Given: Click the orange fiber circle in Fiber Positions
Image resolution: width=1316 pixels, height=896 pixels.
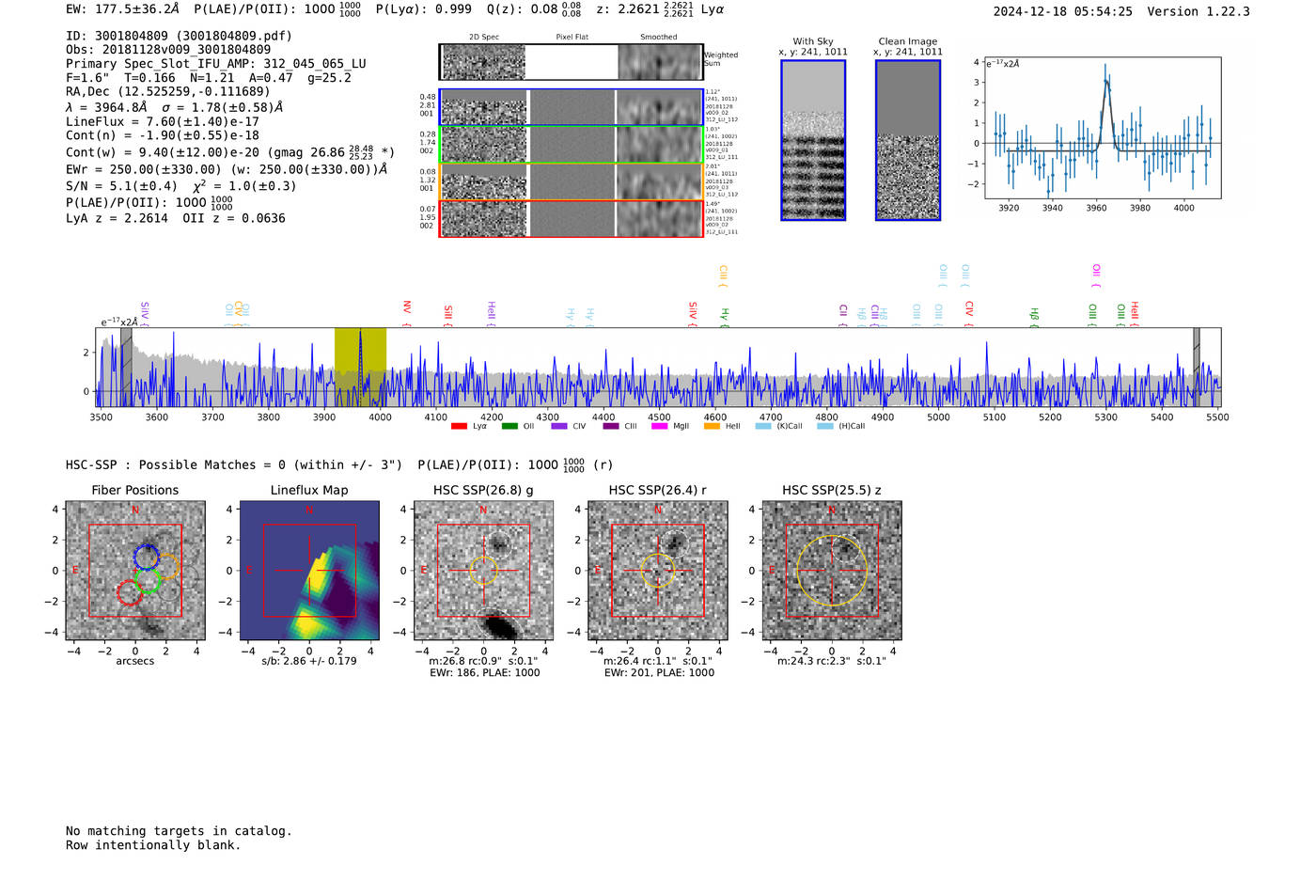Looking at the screenshot, I should (x=166, y=567).
